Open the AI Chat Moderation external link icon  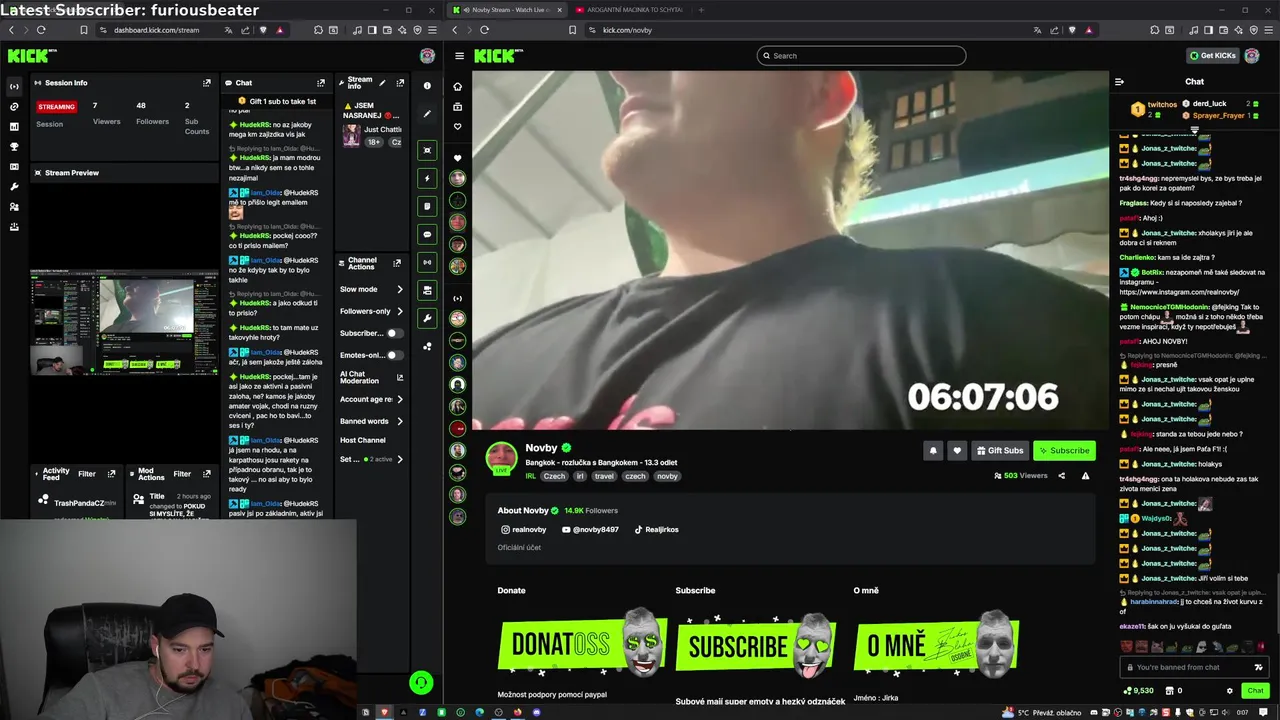tap(400, 378)
